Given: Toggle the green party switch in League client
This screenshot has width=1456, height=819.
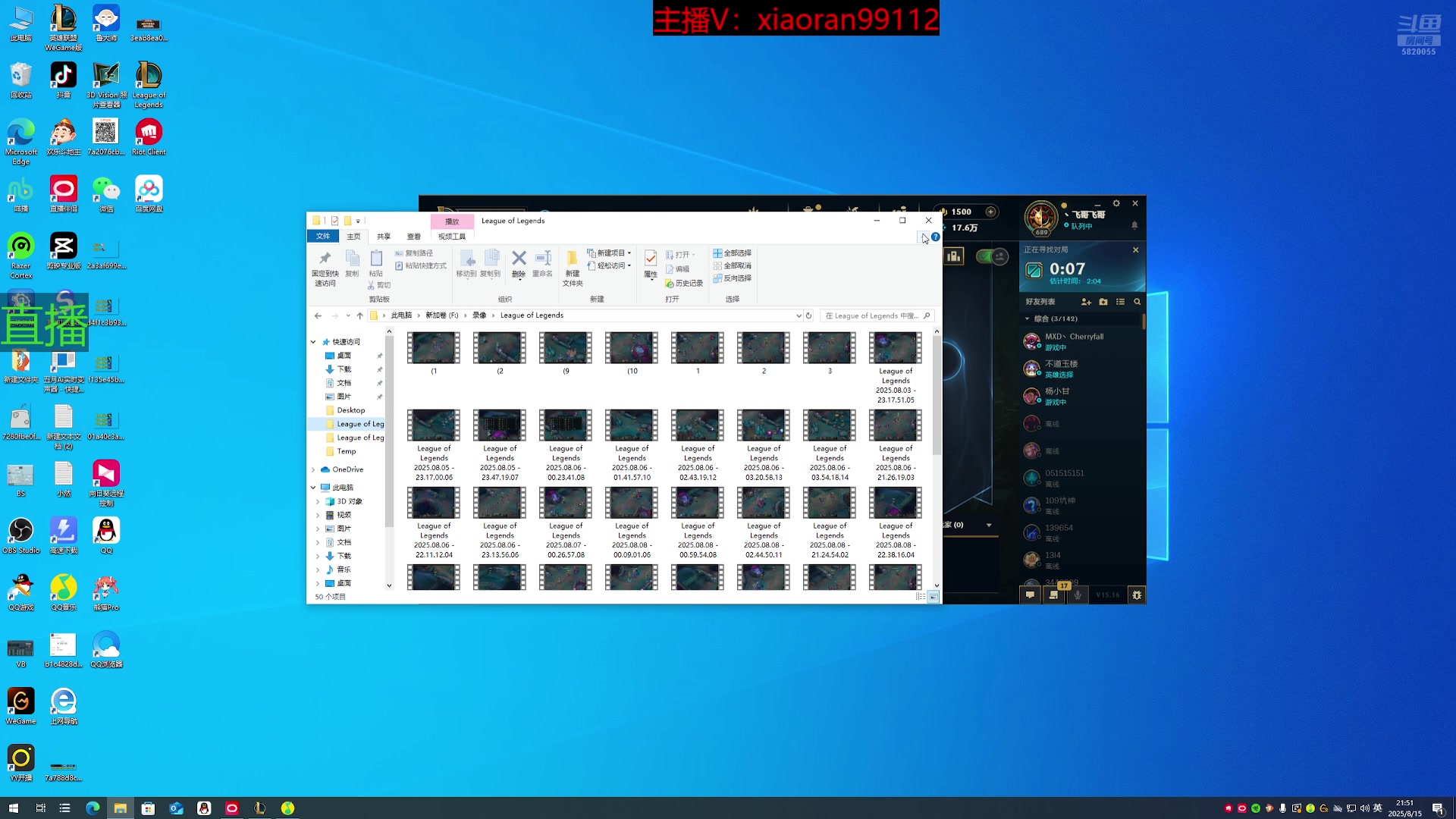Looking at the screenshot, I should pyautogui.click(x=992, y=256).
